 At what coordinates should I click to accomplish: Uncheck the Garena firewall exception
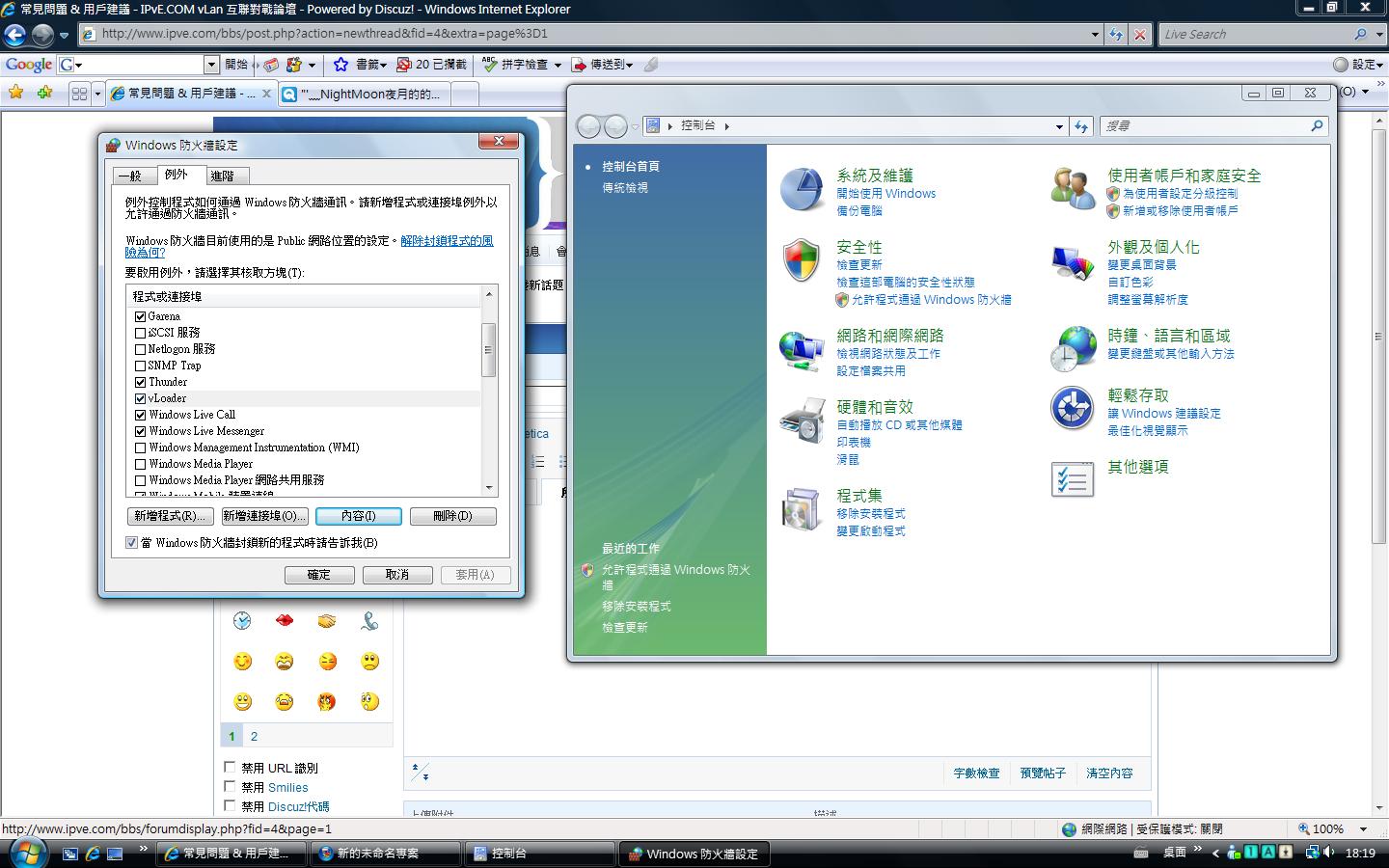[141, 316]
